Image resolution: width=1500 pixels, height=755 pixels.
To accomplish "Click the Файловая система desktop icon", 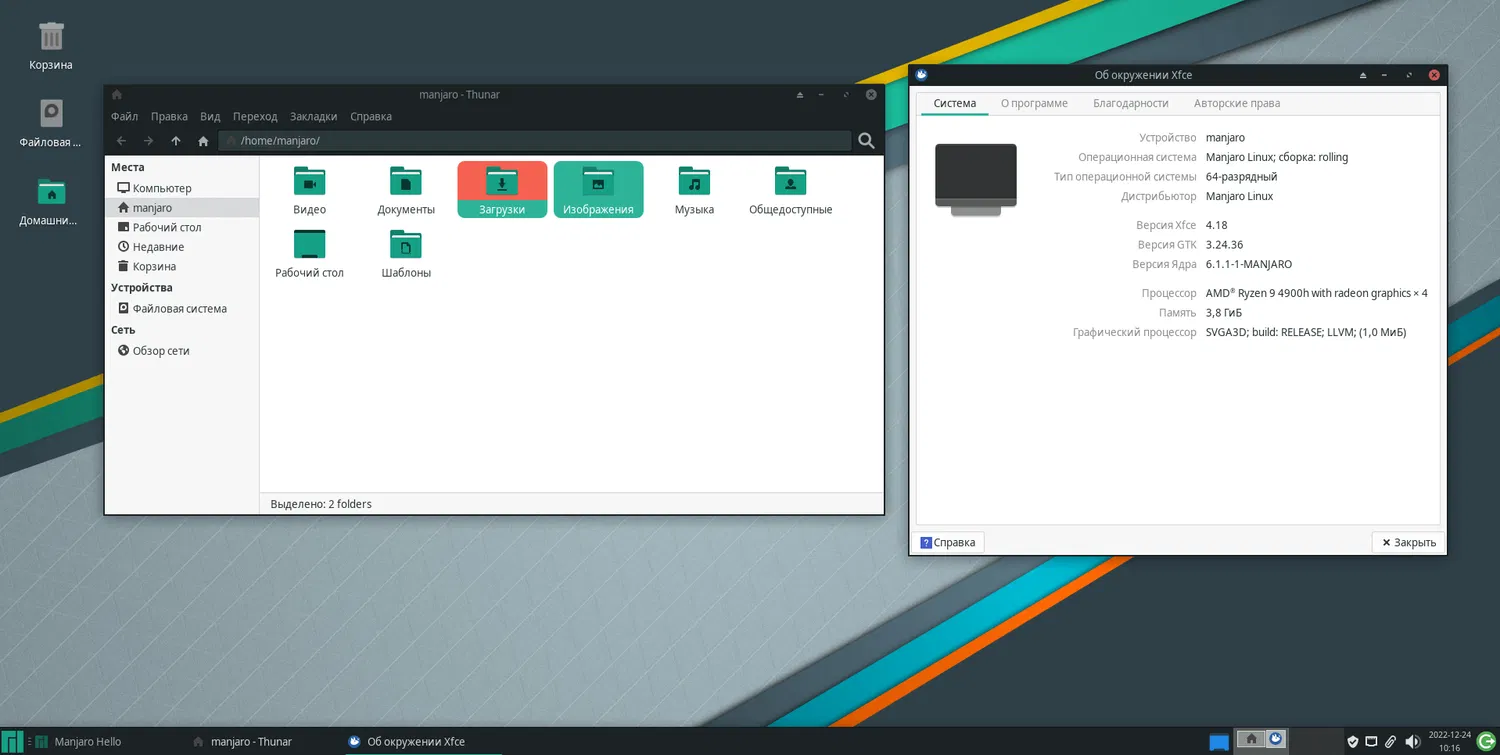I will click(51, 123).
